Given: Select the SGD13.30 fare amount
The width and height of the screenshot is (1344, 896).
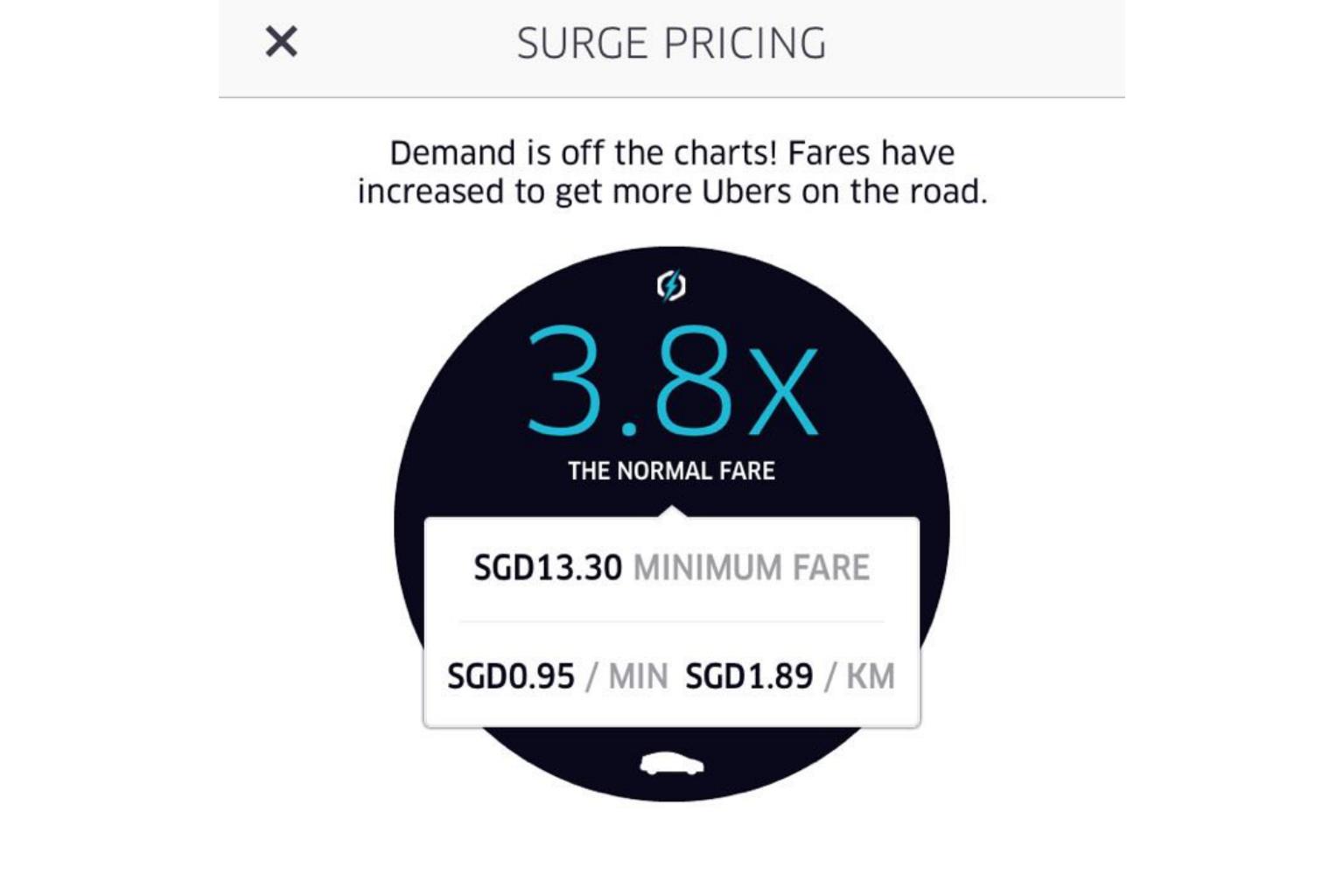Looking at the screenshot, I should [x=548, y=568].
